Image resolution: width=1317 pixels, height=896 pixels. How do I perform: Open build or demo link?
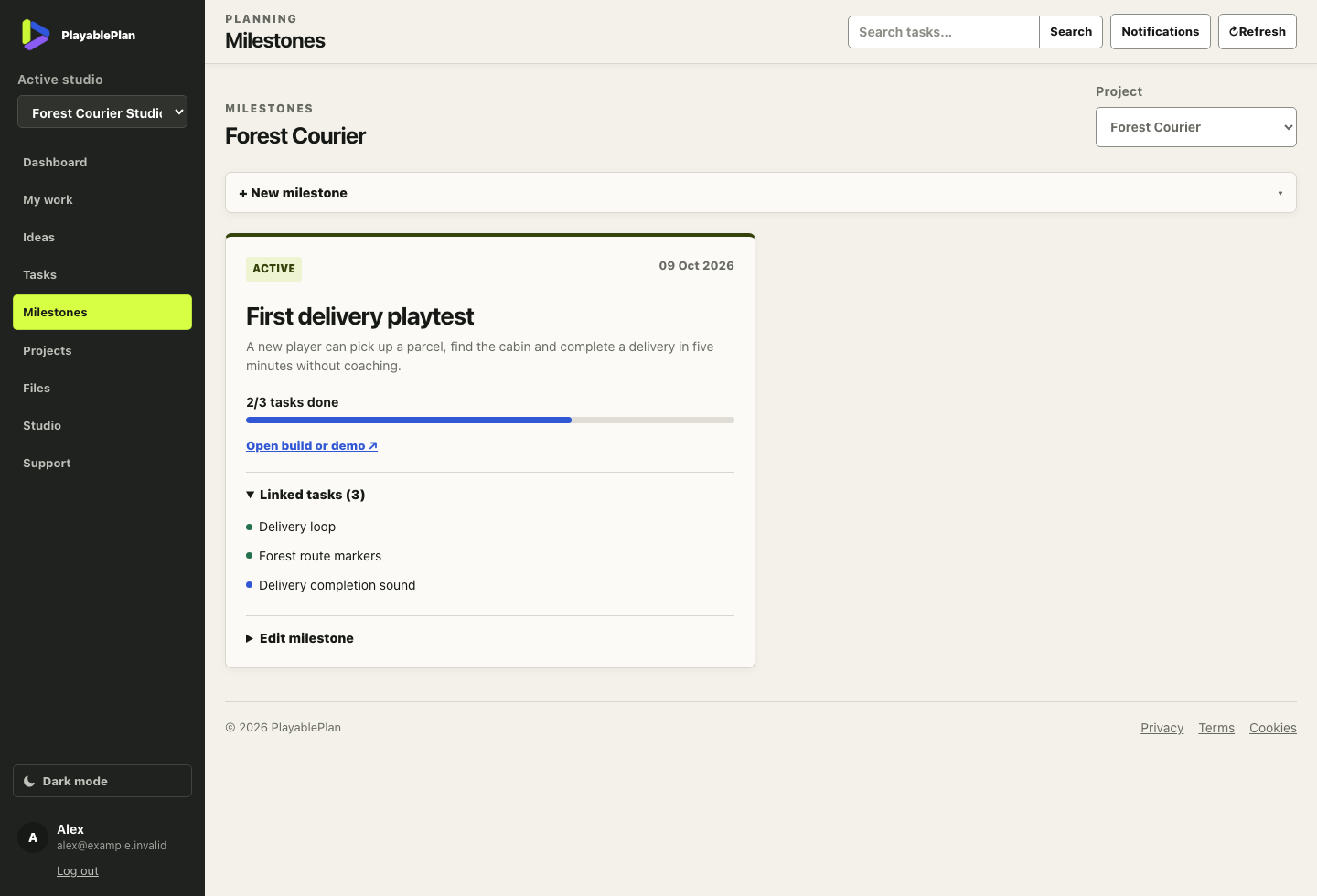click(312, 445)
